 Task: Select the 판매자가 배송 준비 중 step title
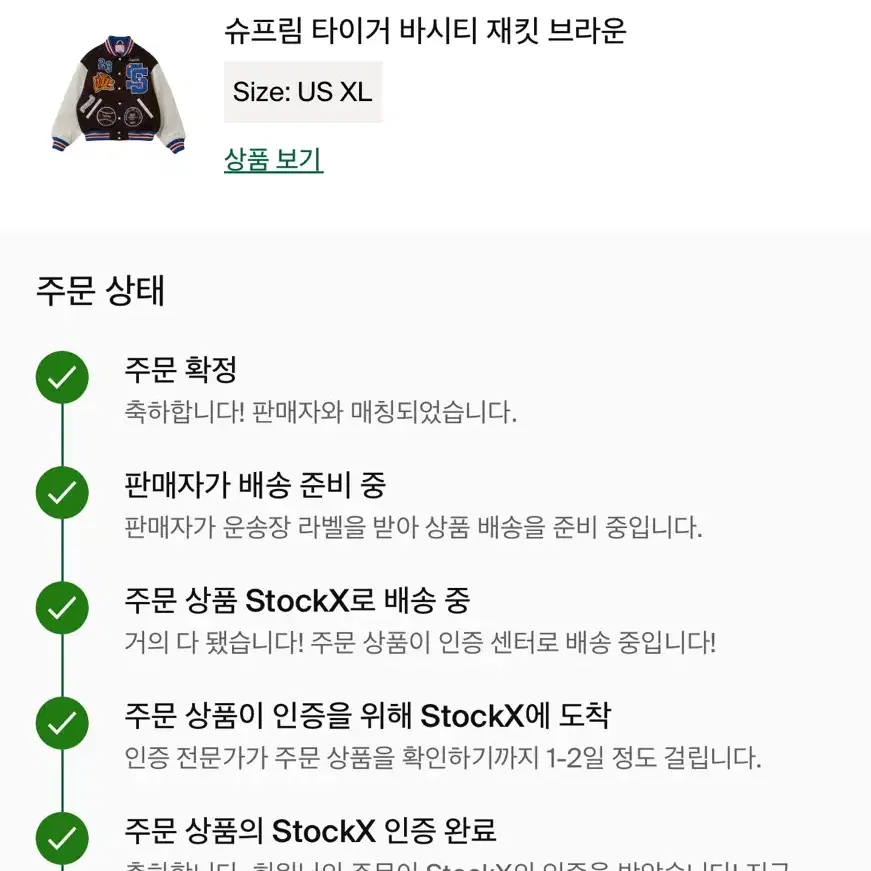[255, 485]
